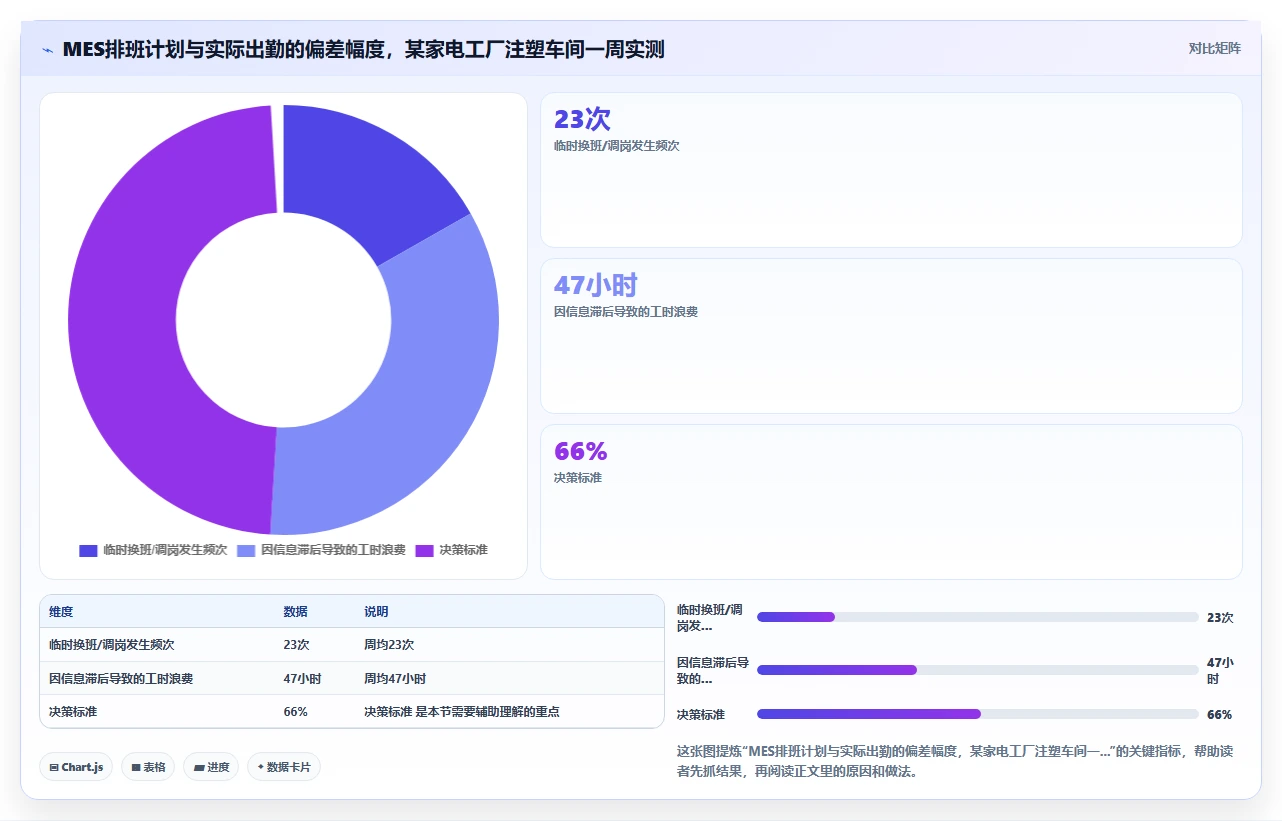
Task: Open the 66% data card
Action: pyautogui.click(x=891, y=502)
